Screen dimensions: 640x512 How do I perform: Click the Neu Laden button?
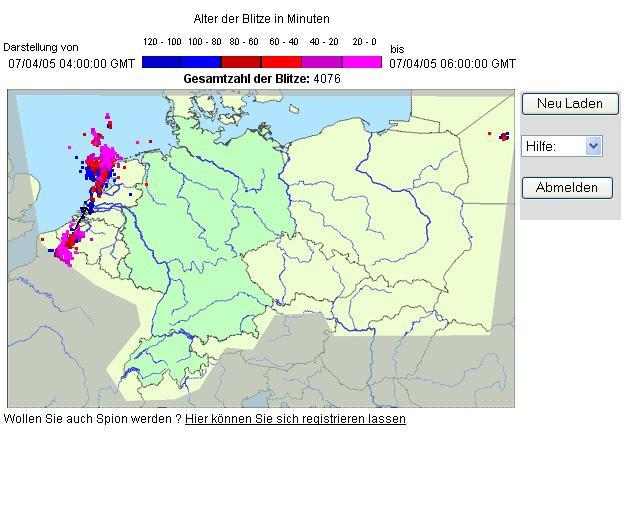tap(570, 104)
